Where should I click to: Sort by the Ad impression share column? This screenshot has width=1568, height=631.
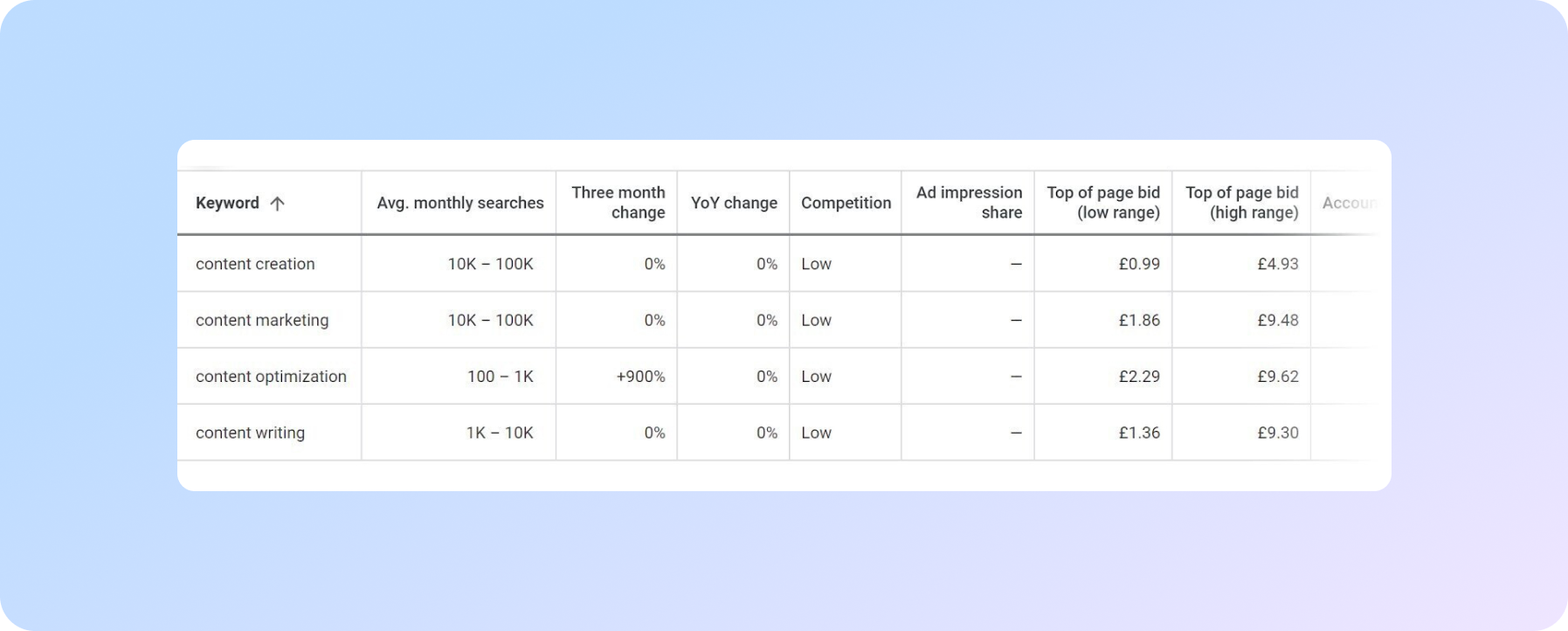pyautogui.click(x=967, y=202)
